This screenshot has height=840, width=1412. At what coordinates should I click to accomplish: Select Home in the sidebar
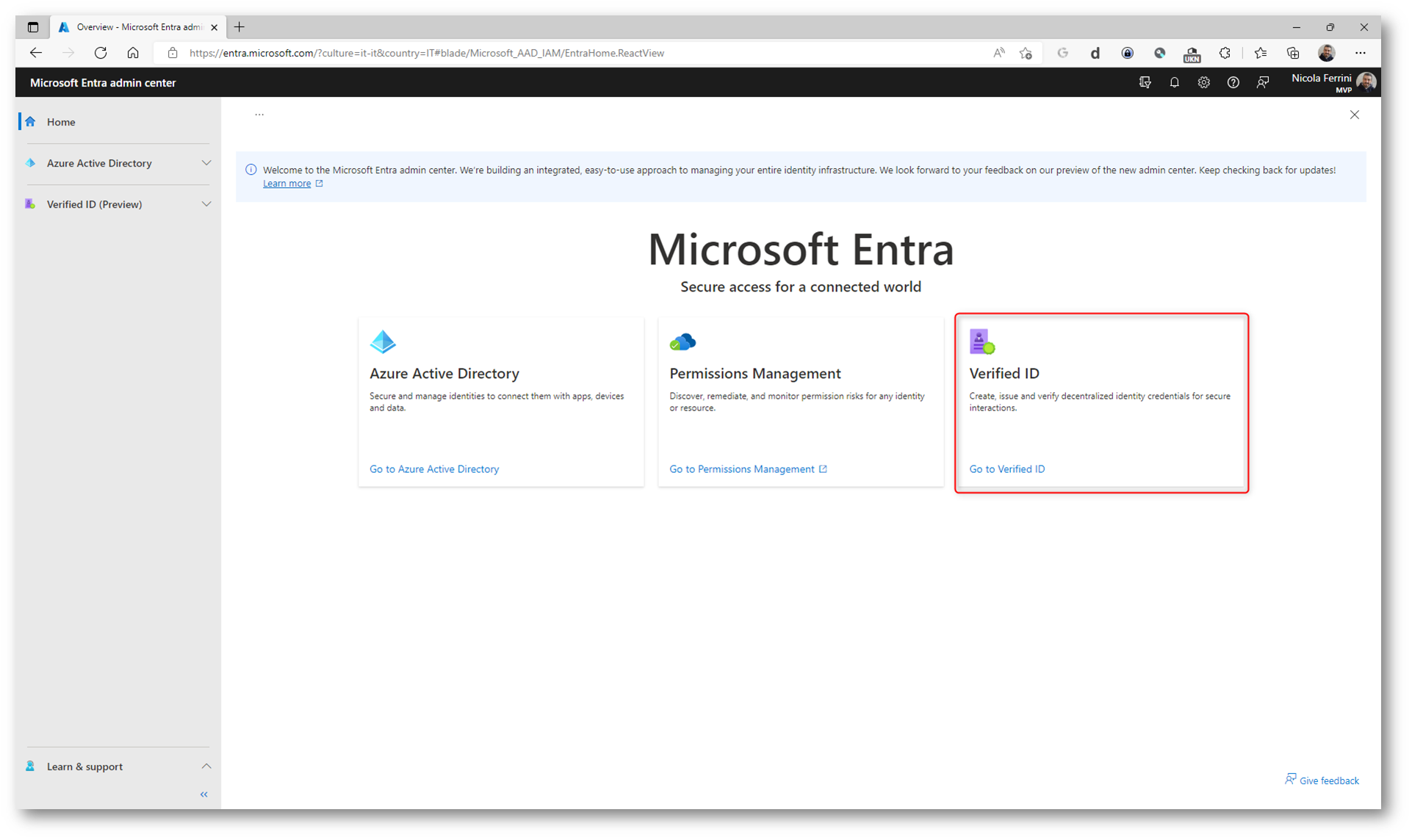point(61,122)
